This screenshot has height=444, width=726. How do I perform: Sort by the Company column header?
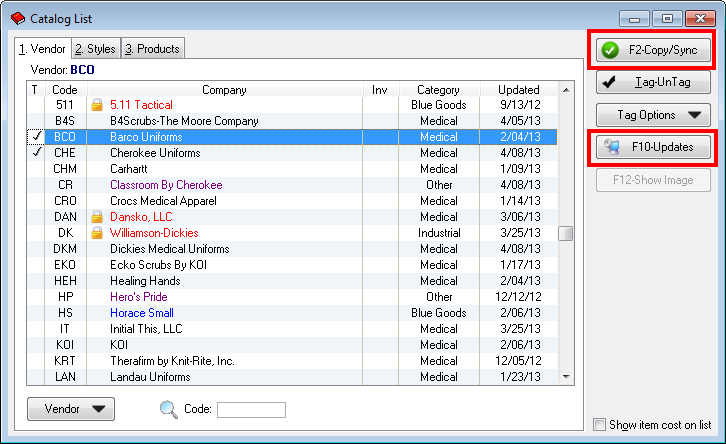pos(225,89)
